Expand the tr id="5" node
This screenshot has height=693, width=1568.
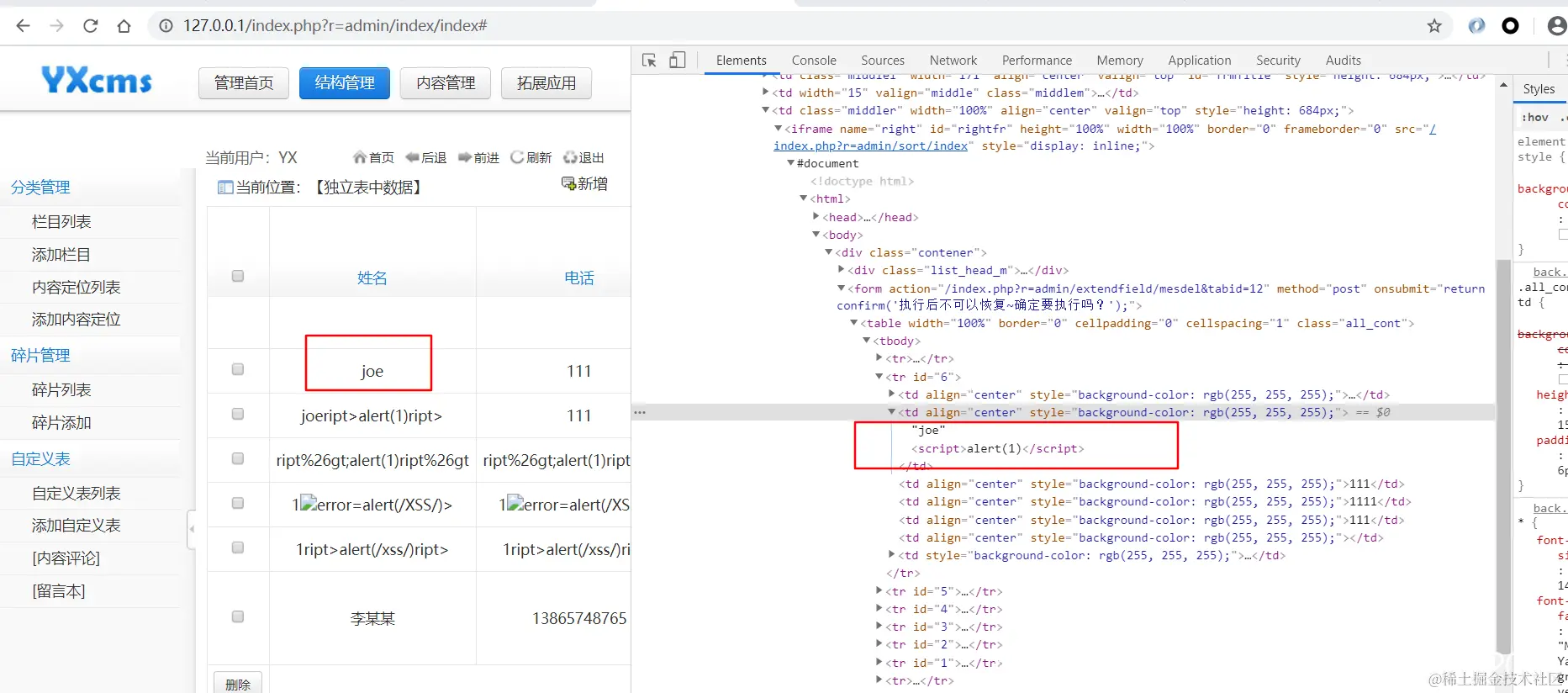879,591
